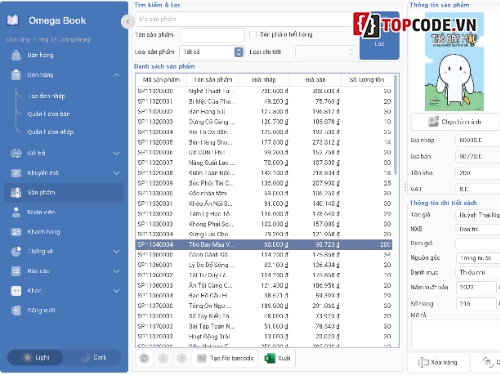500x375 pixels.
Task: Switch to Dark theme
Action: pos(93,357)
